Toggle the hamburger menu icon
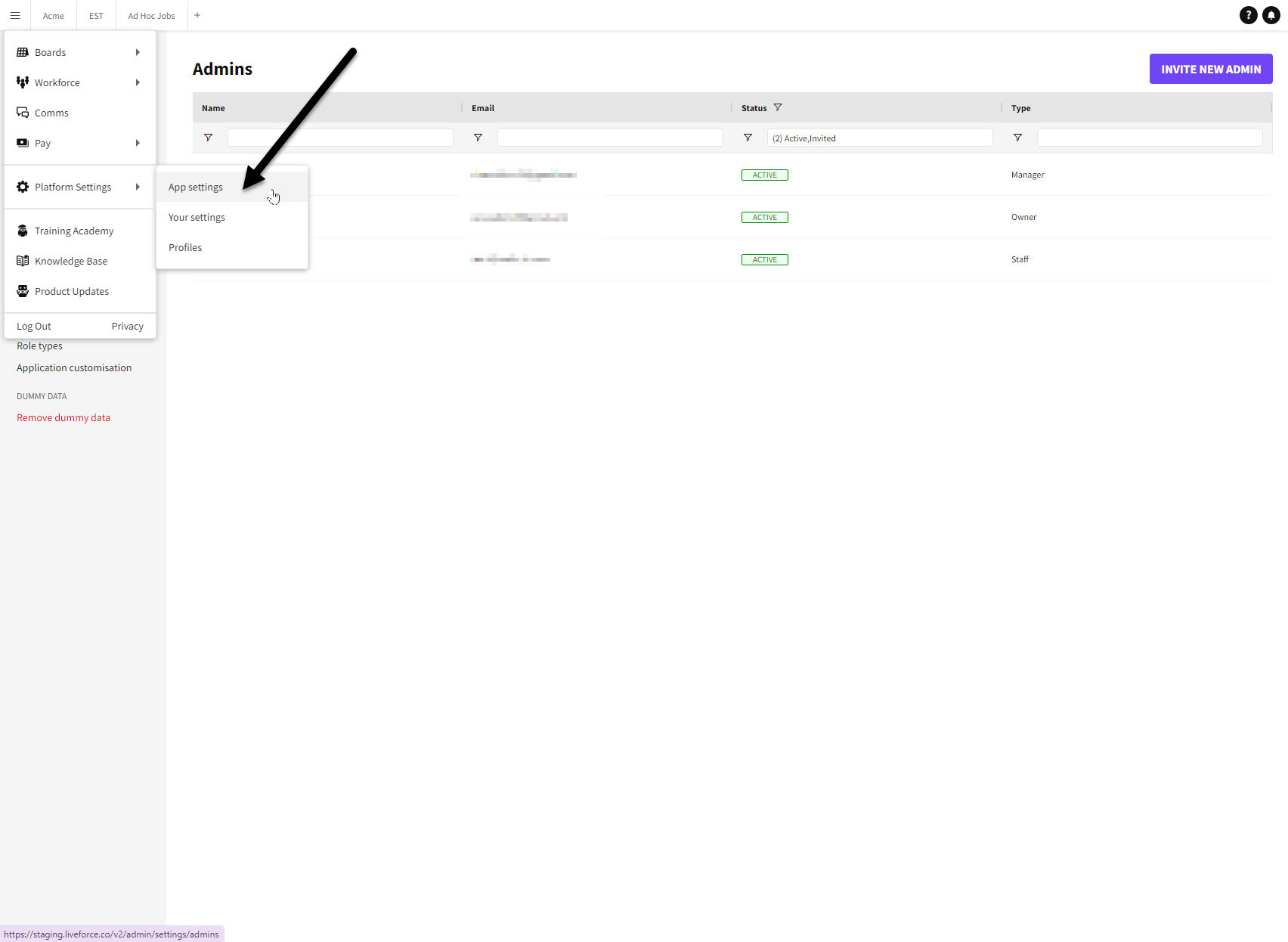 point(14,15)
